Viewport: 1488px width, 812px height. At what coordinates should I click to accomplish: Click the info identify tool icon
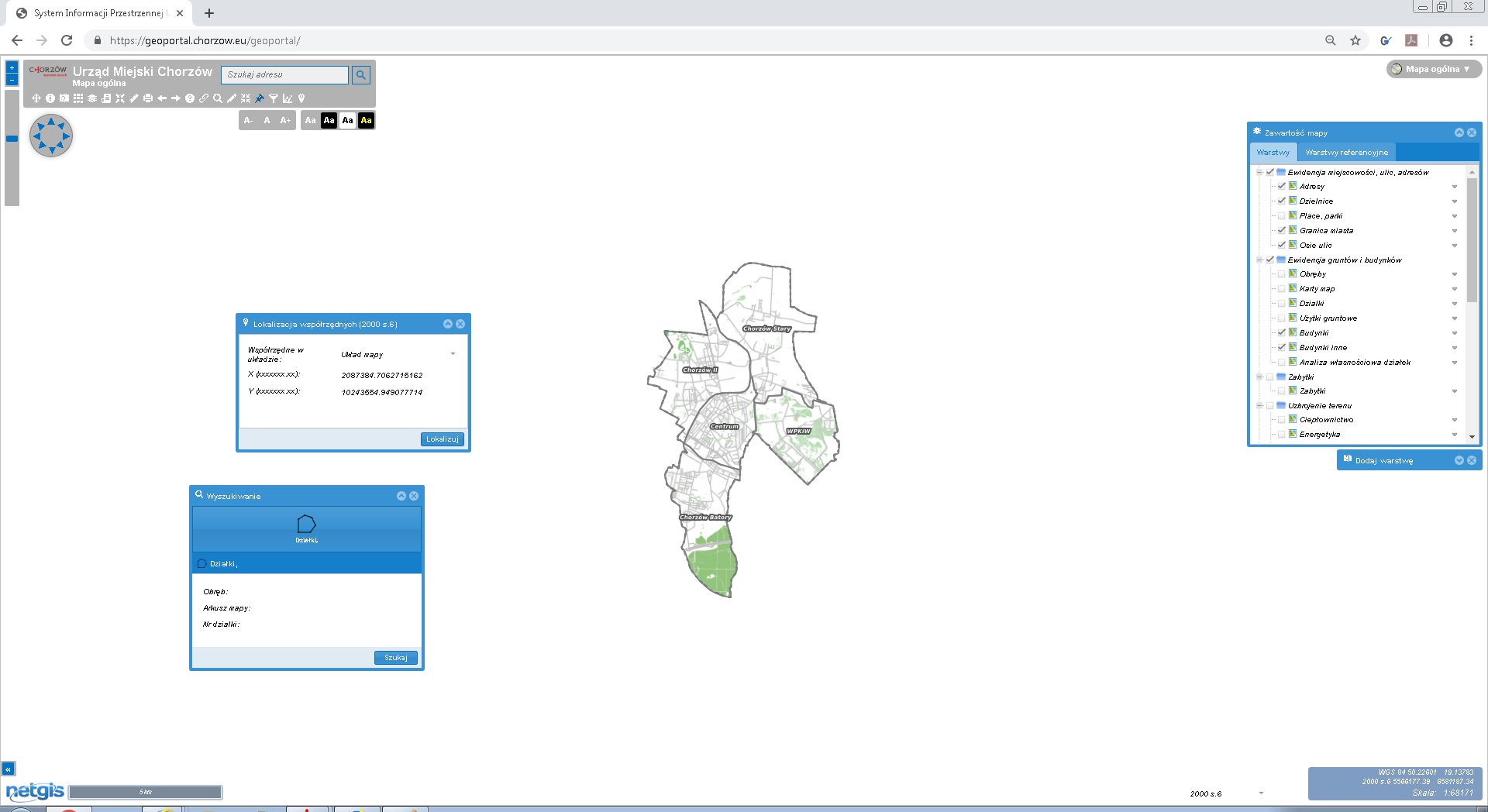[50, 98]
